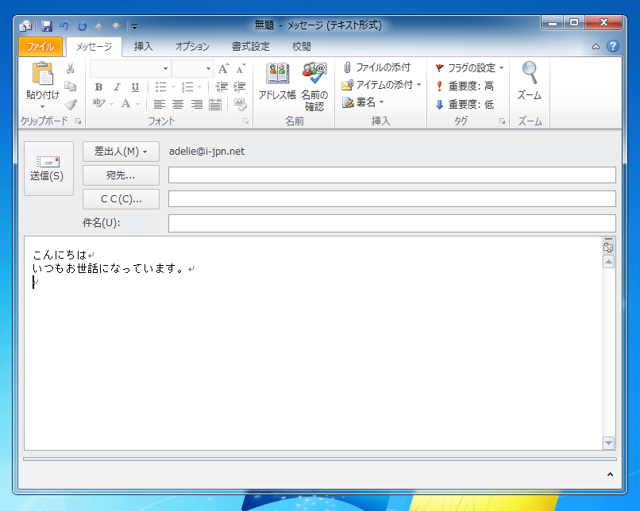Click the Previous Item up arrow icon
Screen dimensions: 640x511
[99, 27]
